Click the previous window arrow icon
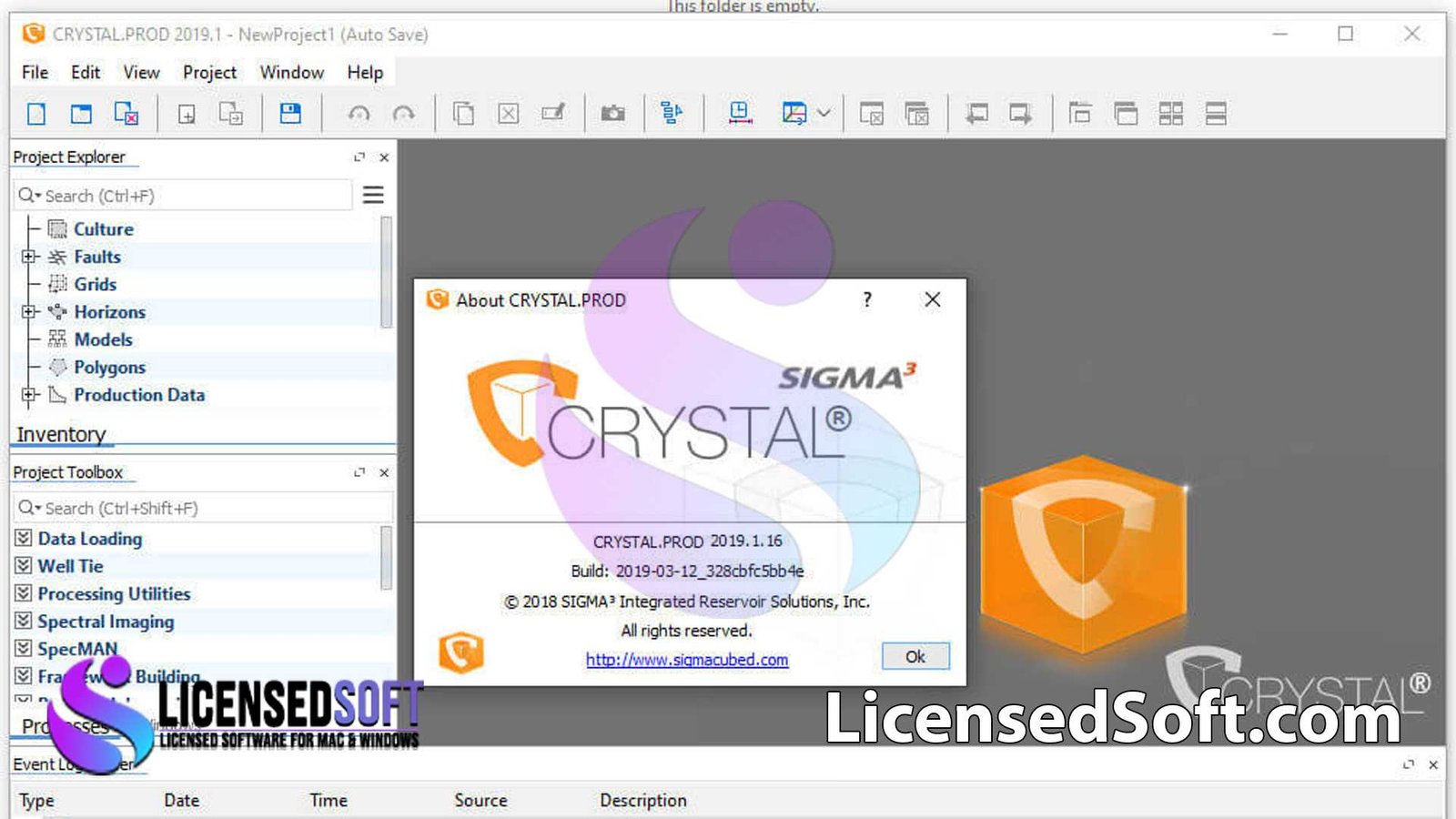Screen dimensions: 1456x819 tap(976, 114)
